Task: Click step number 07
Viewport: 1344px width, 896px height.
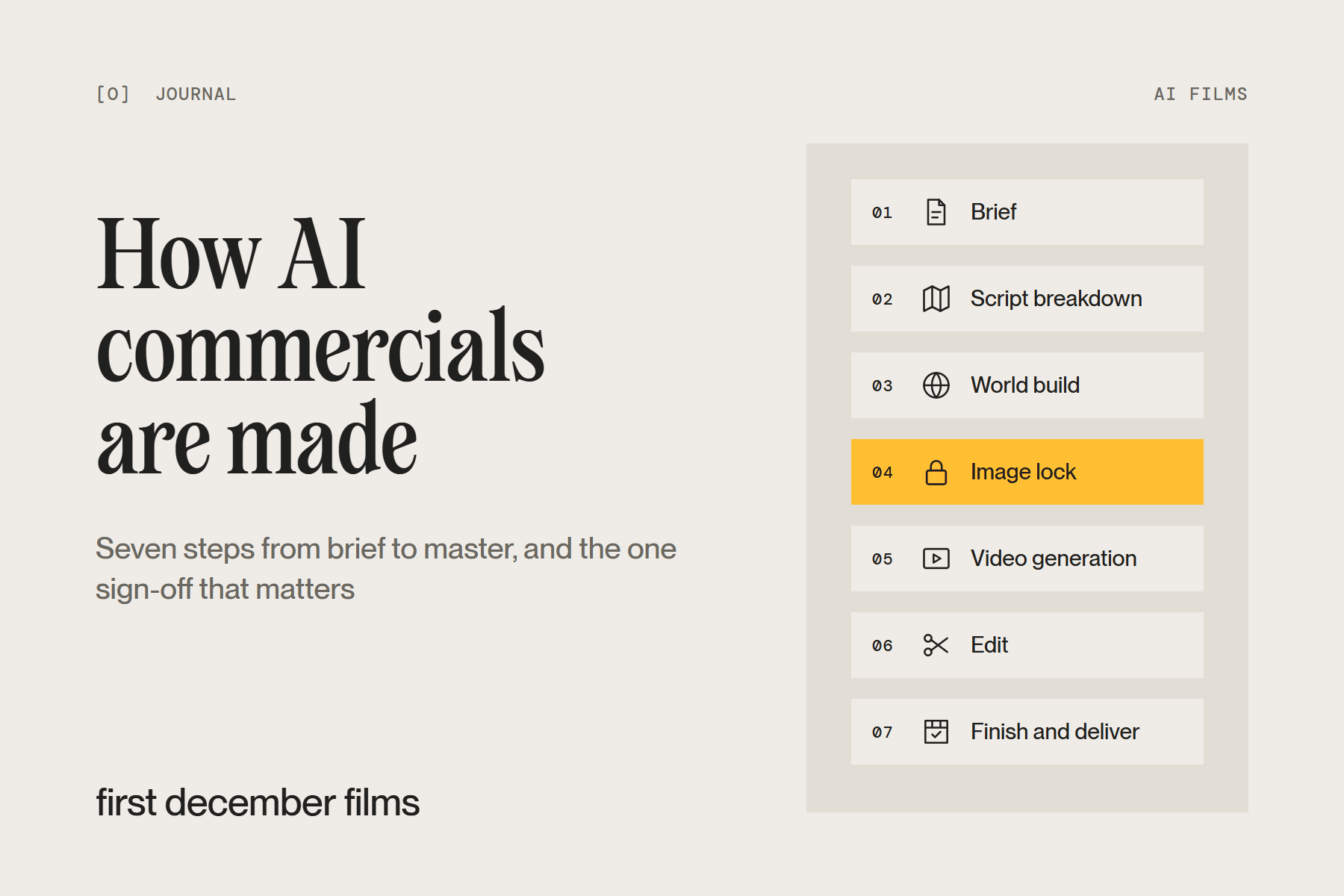Action: (882, 732)
